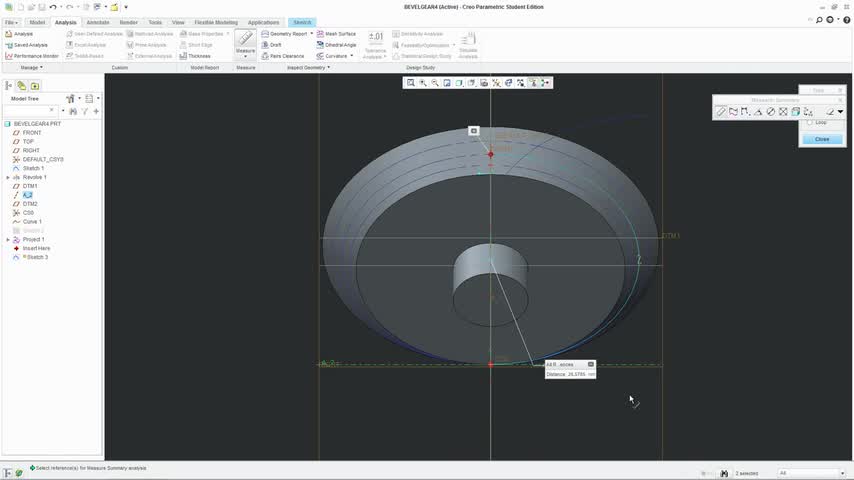Select the FRONT datum plane
This screenshot has height=480, width=854.
[x=32, y=132]
